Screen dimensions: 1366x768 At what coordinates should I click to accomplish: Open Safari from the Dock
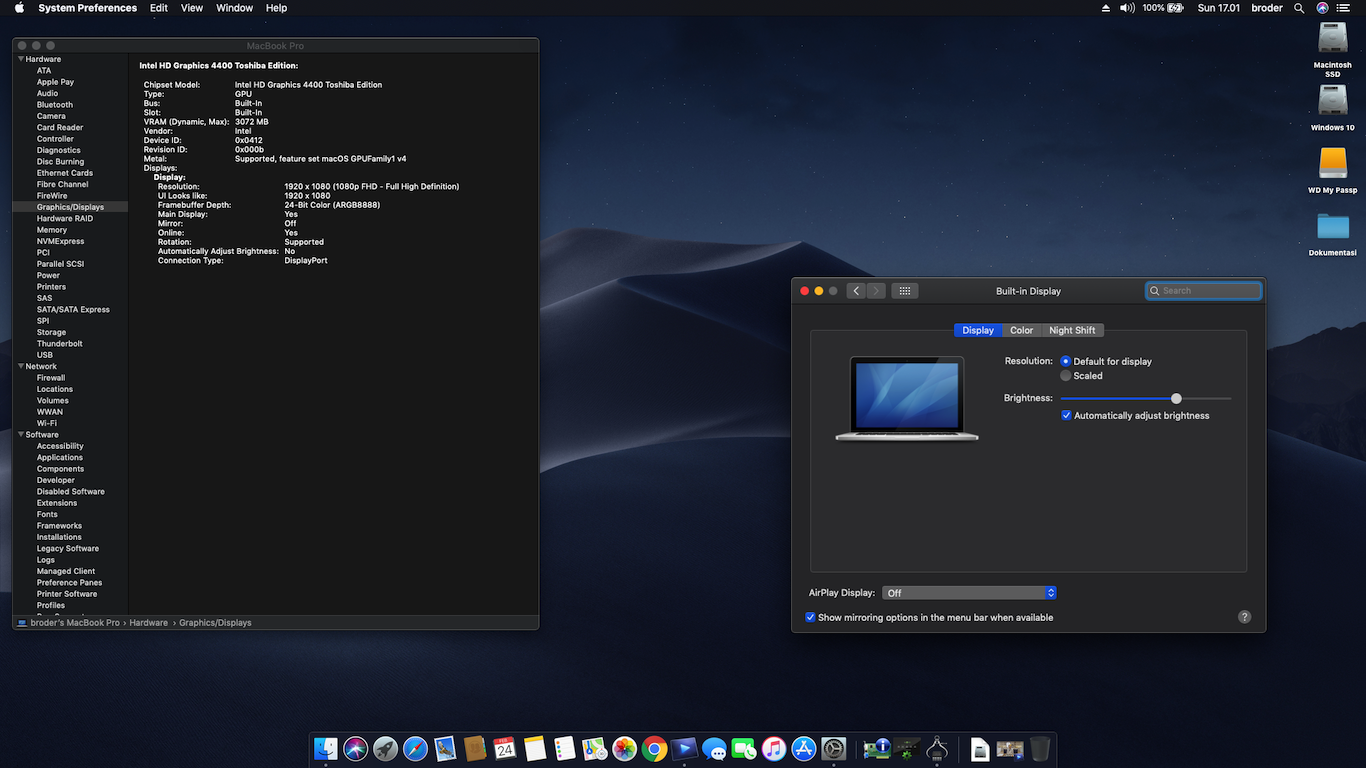415,748
